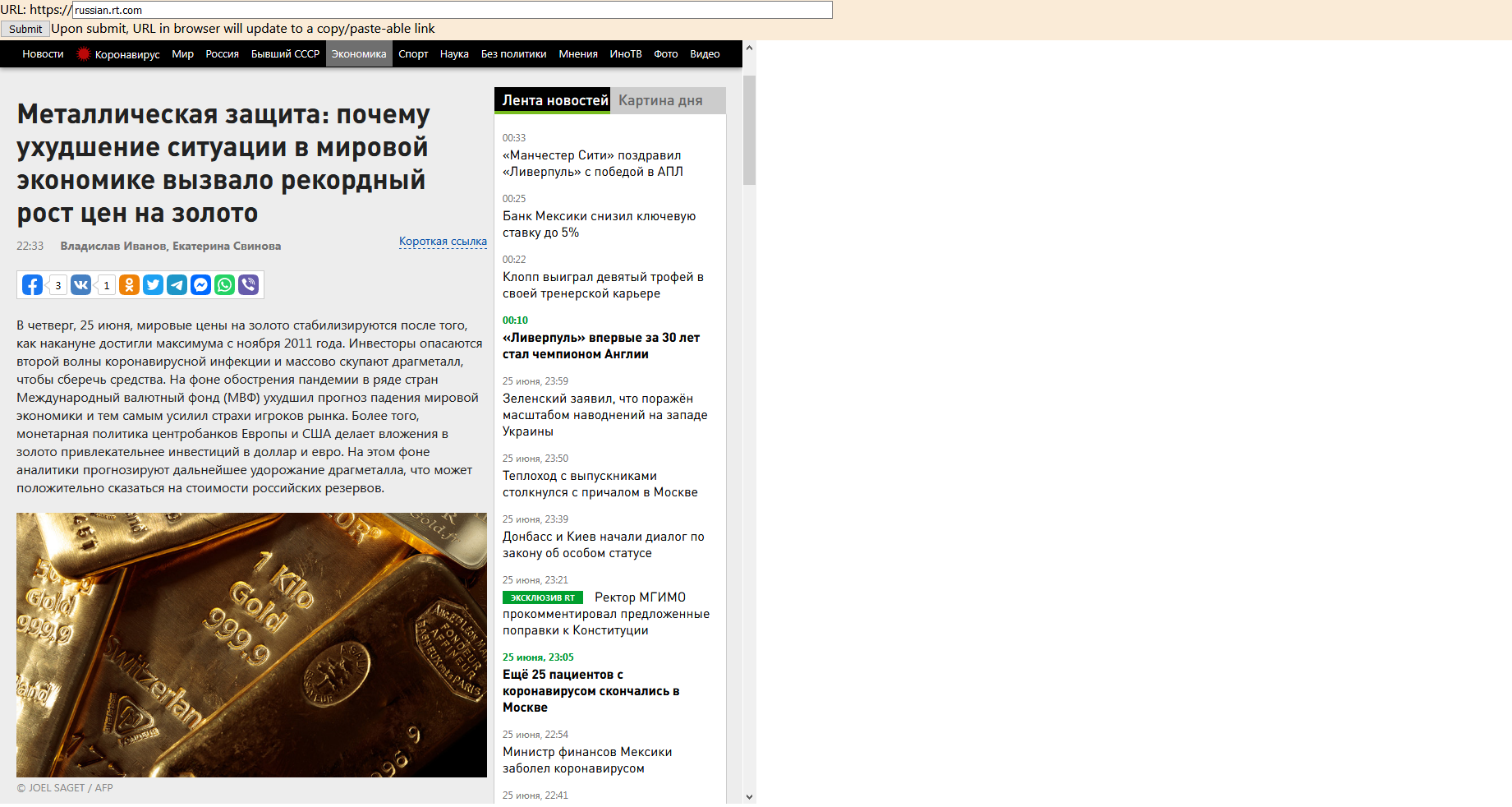Share article via Telegram icon
1512x807 pixels.
tap(177, 285)
